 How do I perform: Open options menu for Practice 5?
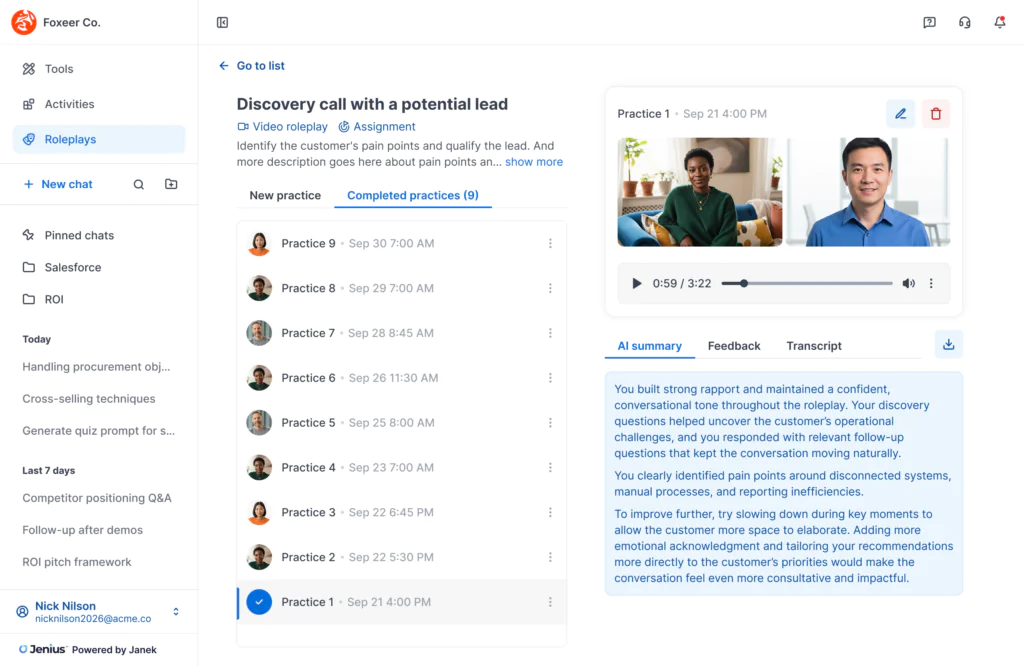(550, 422)
